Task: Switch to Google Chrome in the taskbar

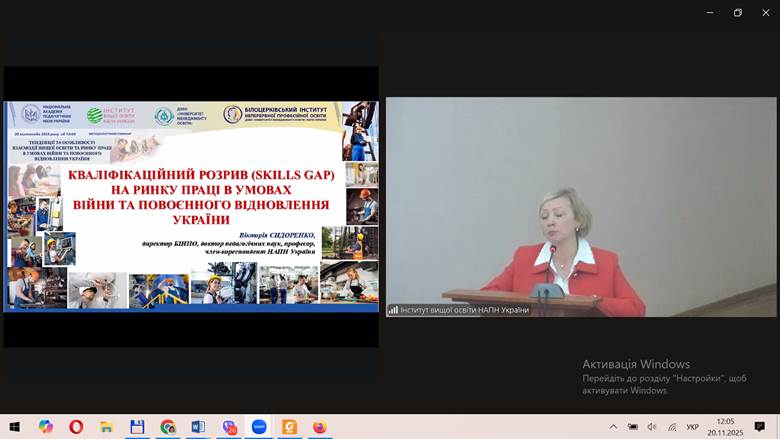Action: coord(167,427)
